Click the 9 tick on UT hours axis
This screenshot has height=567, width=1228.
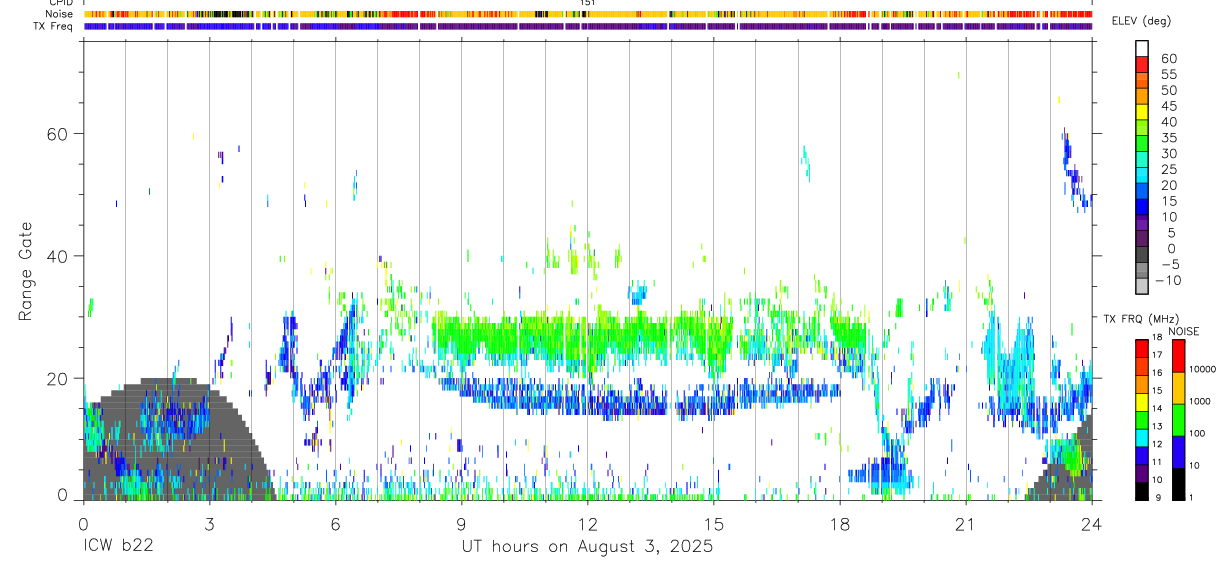click(x=461, y=524)
